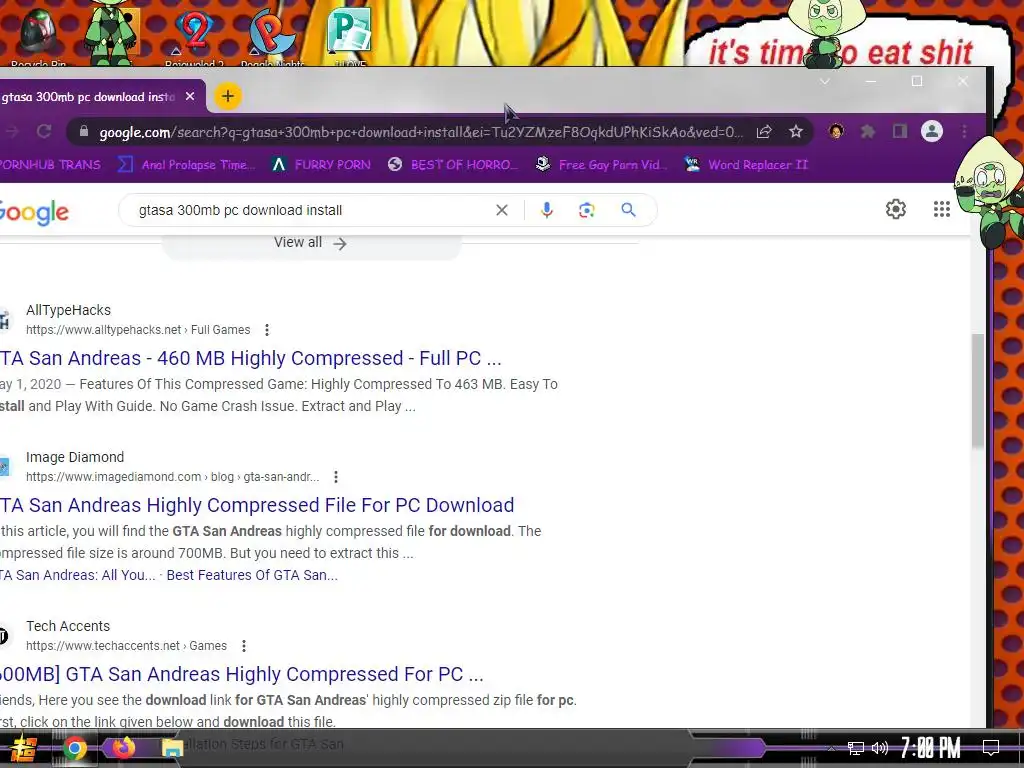Open the Extensions puzzle icon
This screenshot has height=768, width=1024.
click(867, 132)
